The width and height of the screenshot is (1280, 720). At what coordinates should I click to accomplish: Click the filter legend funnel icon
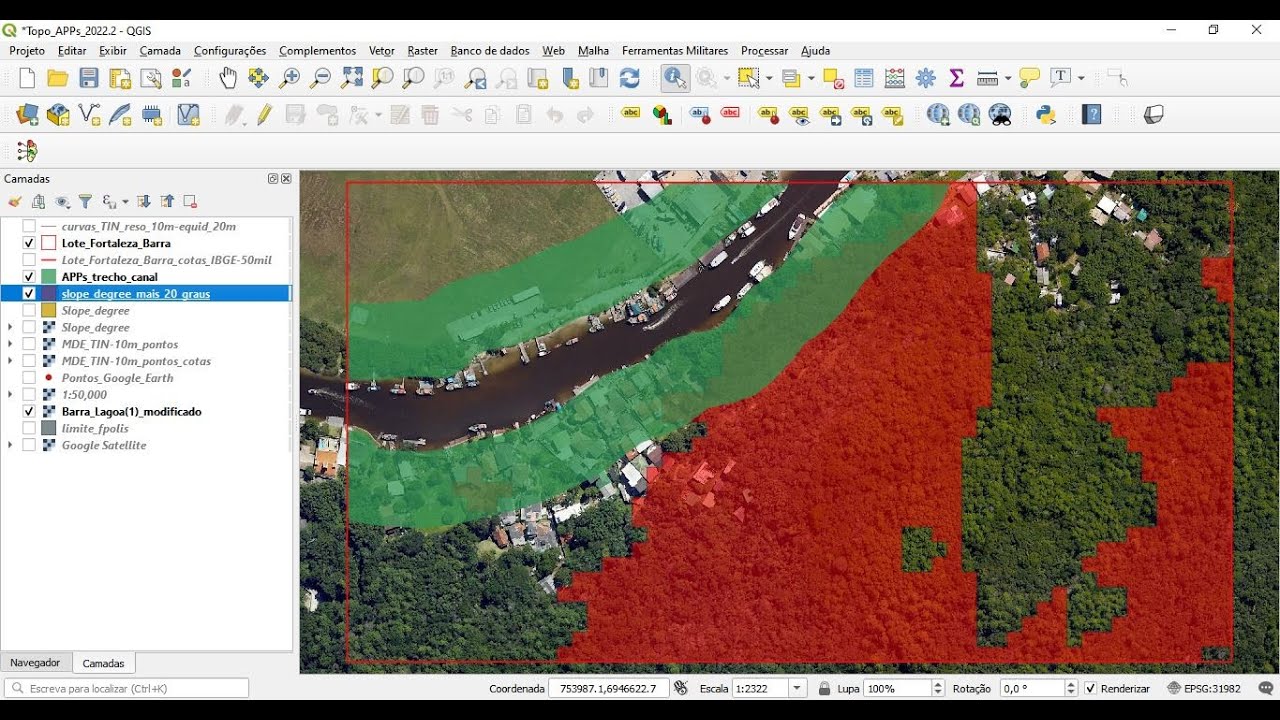[x=85, y=202]
